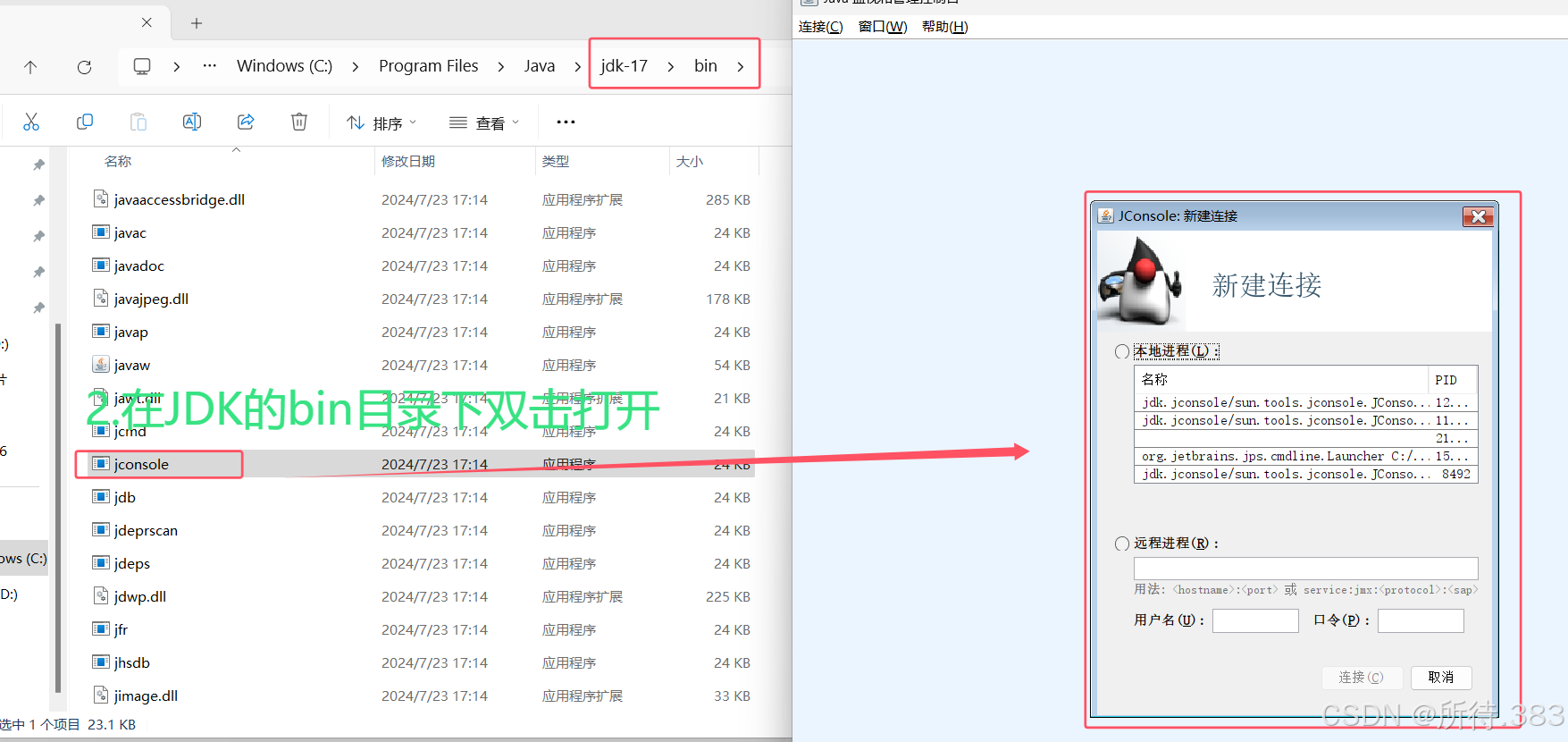Click Java folder in the address bar
The height and width of the screenshot is (742, 1568).
tap(540, 66)
